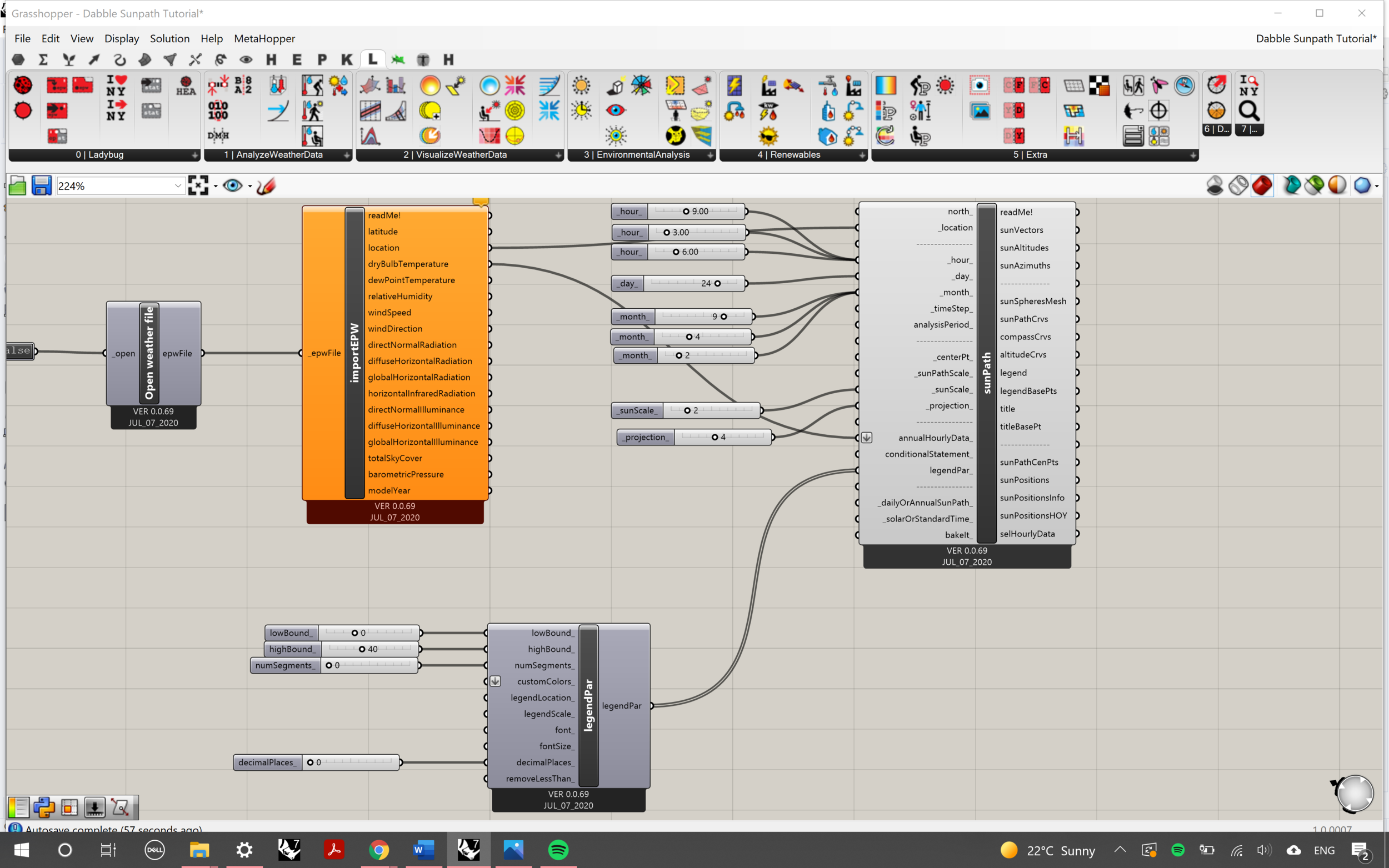Click the sketch pencil tool icon
This screenshot has width=1389, height=868.
(266, 186)
